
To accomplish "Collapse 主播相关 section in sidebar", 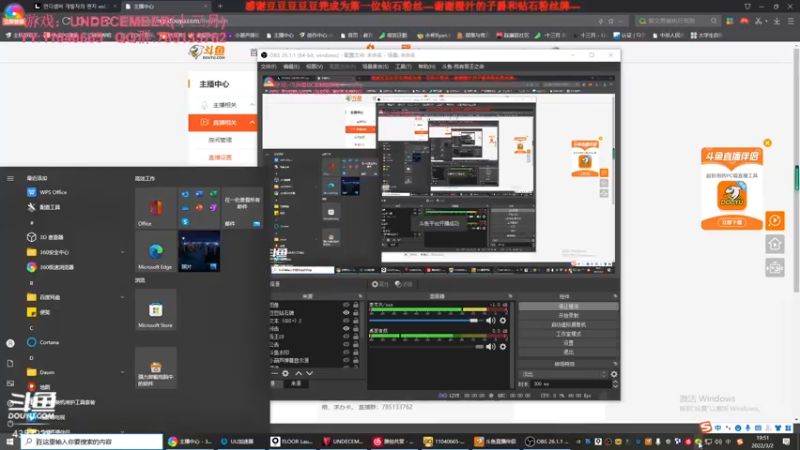I will click(x=252, y=105).
